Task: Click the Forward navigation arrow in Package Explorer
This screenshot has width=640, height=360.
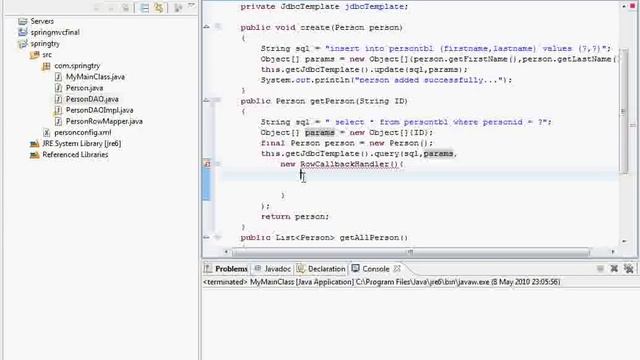Action: pyautogui.click(x=111, y=8)
